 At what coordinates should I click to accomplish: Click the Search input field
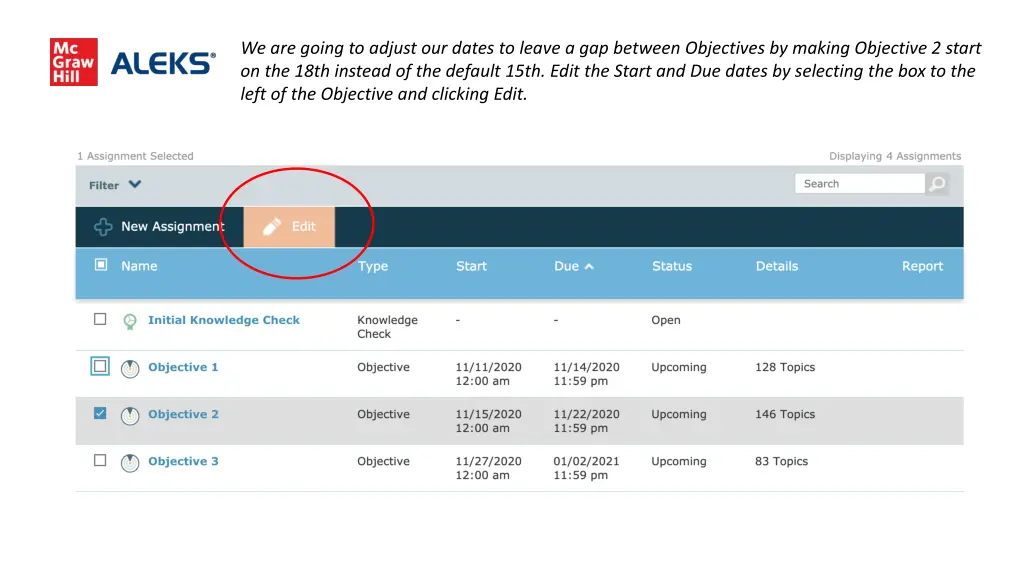point(859,184)
